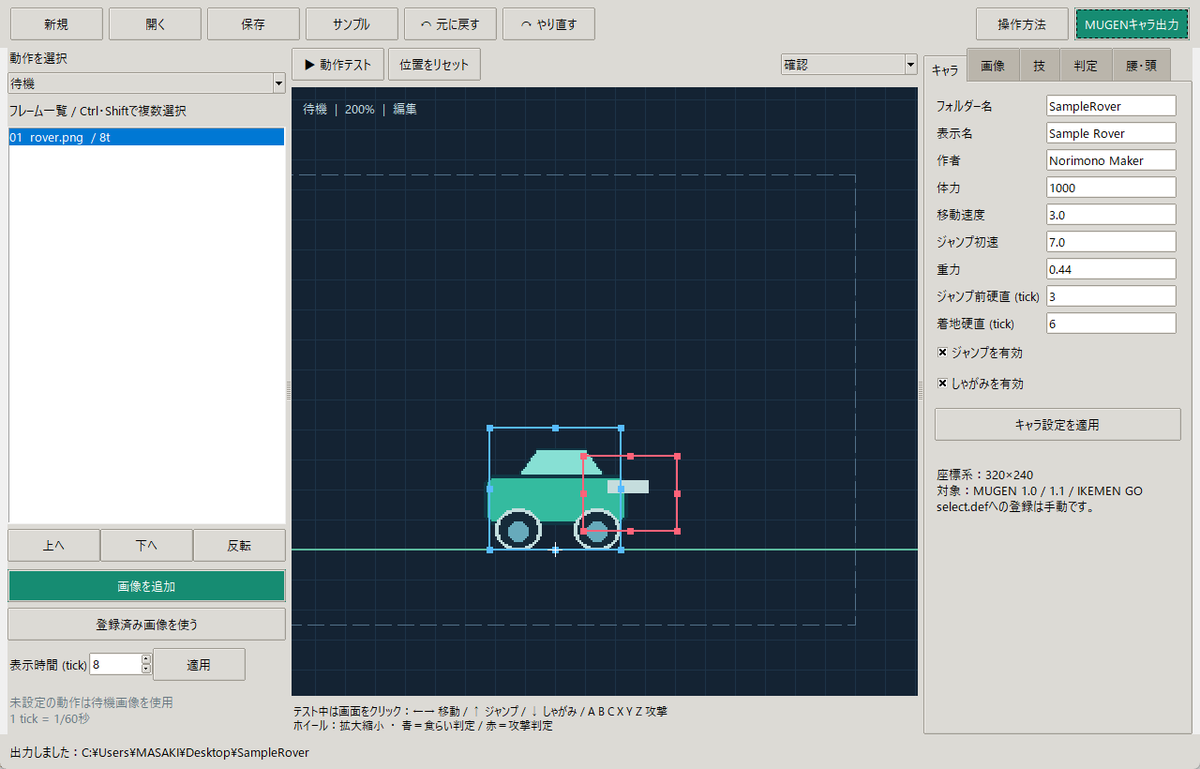Click 登録済み画像を使う button

coord(147,625)
